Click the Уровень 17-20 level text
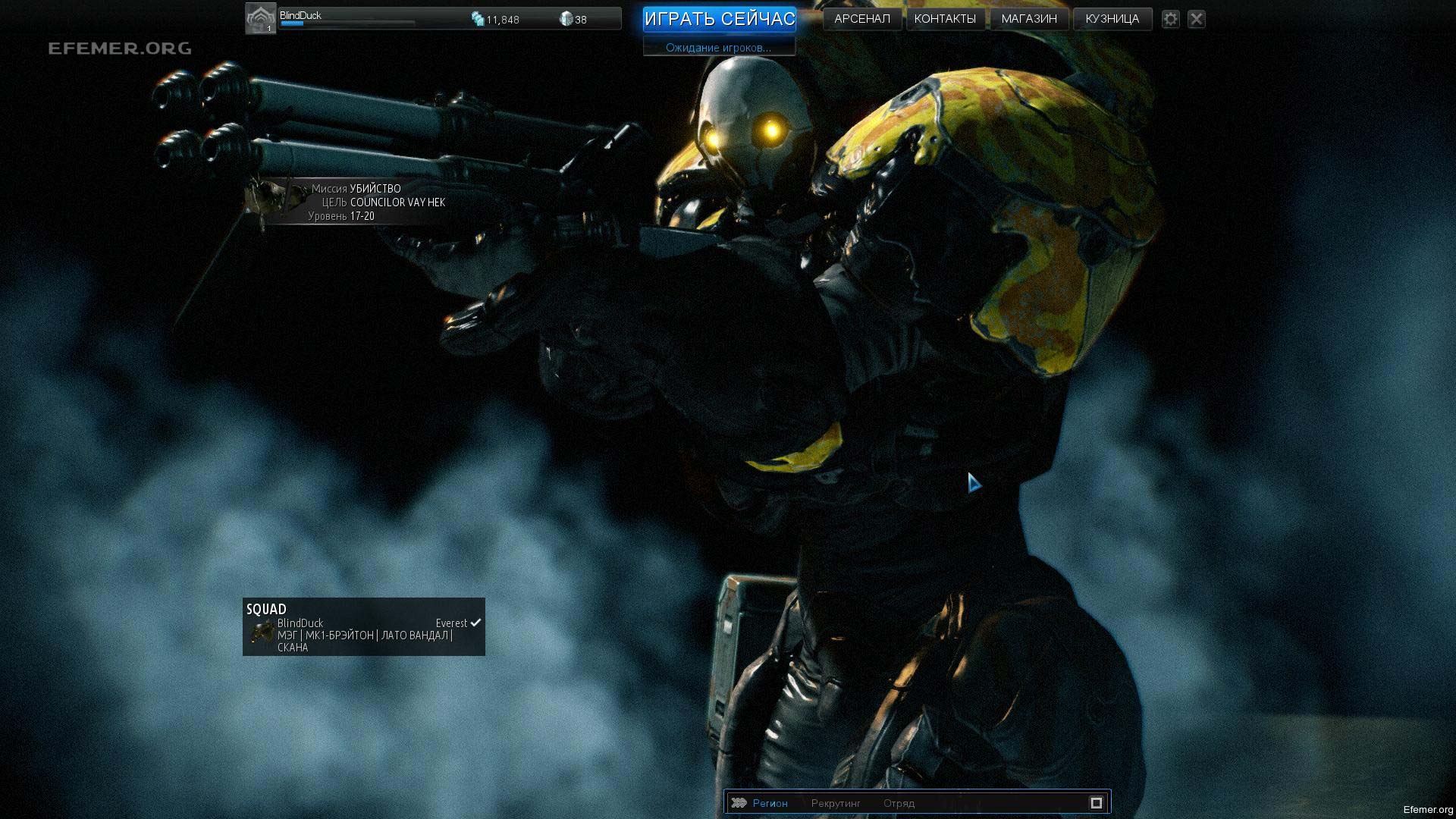 click(341, 216)
